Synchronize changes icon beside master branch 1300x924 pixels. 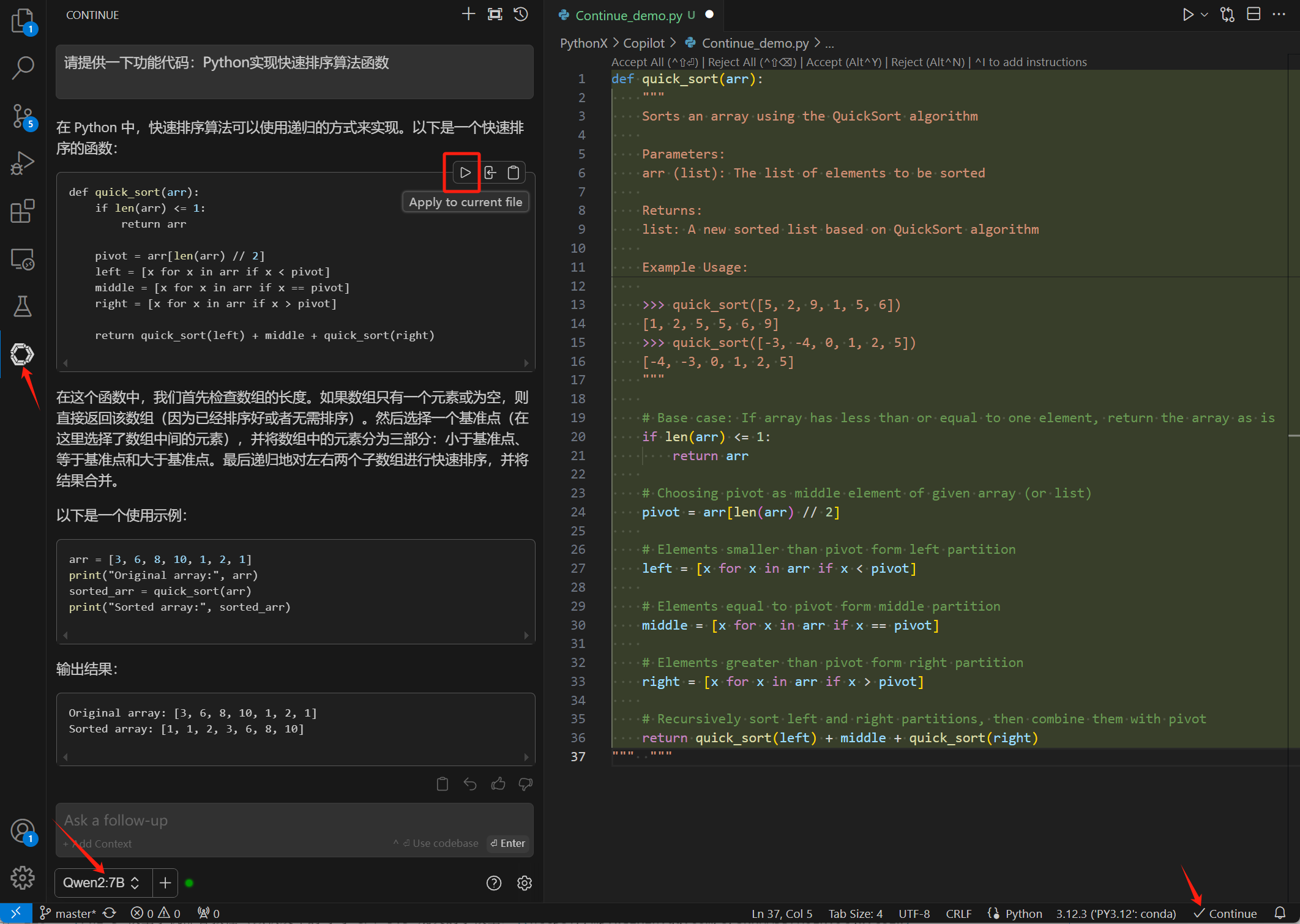coord(110,913)
